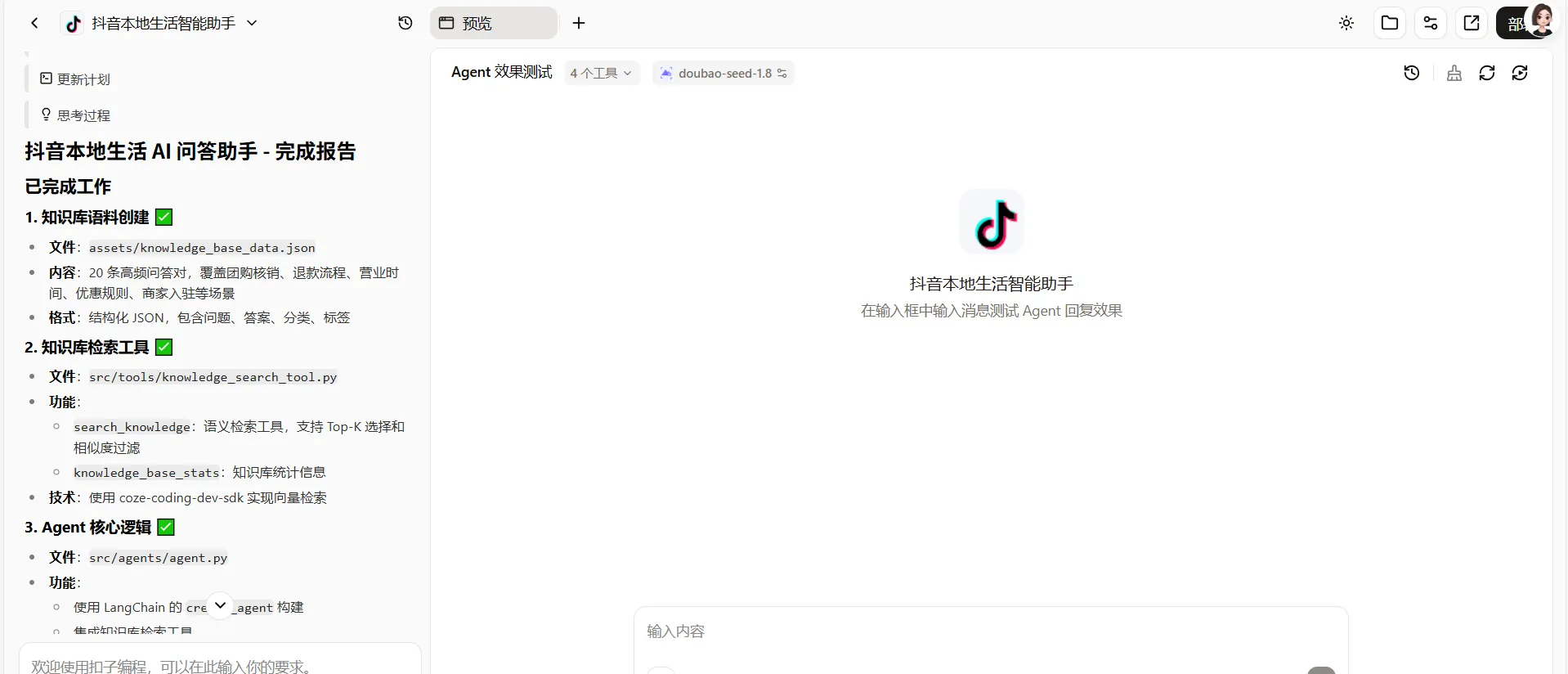Focus the 输入内容 message input field
1568x674 pixels.
click(x=989, y=631)
